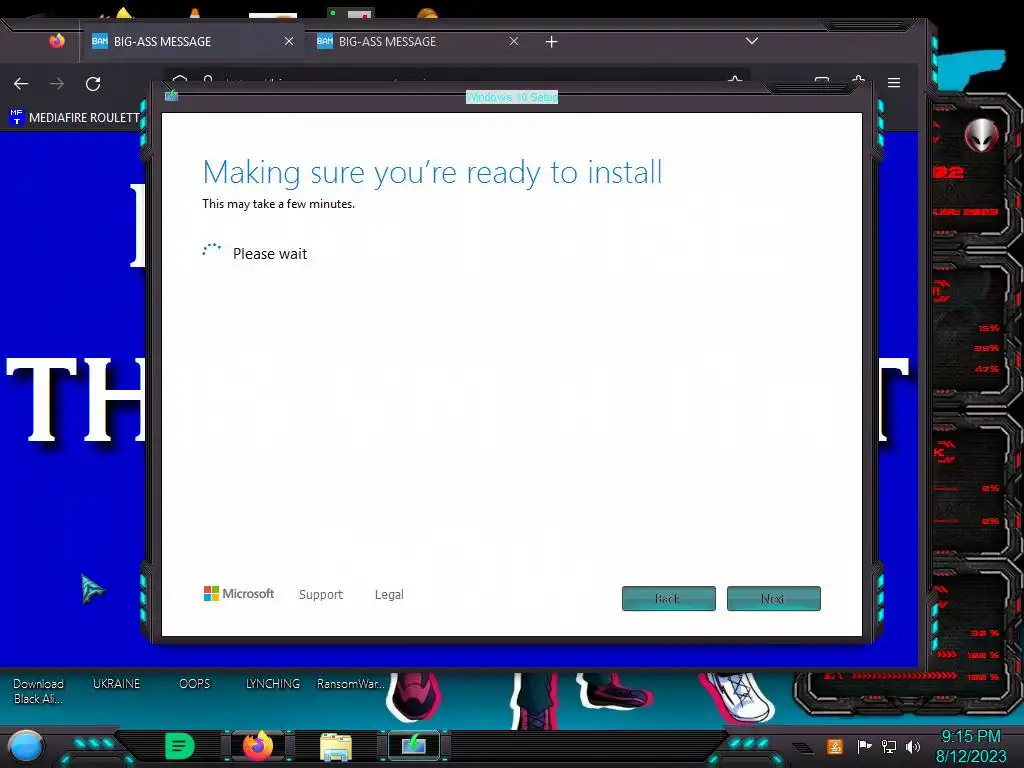The height and width of the screenshot is (768, 1024).
Task: Click the Alienware head gadget icon
Action: 981,136
